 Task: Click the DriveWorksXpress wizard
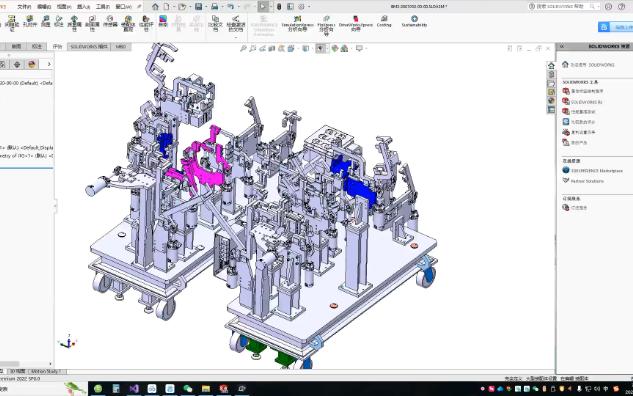pos(356,23)
